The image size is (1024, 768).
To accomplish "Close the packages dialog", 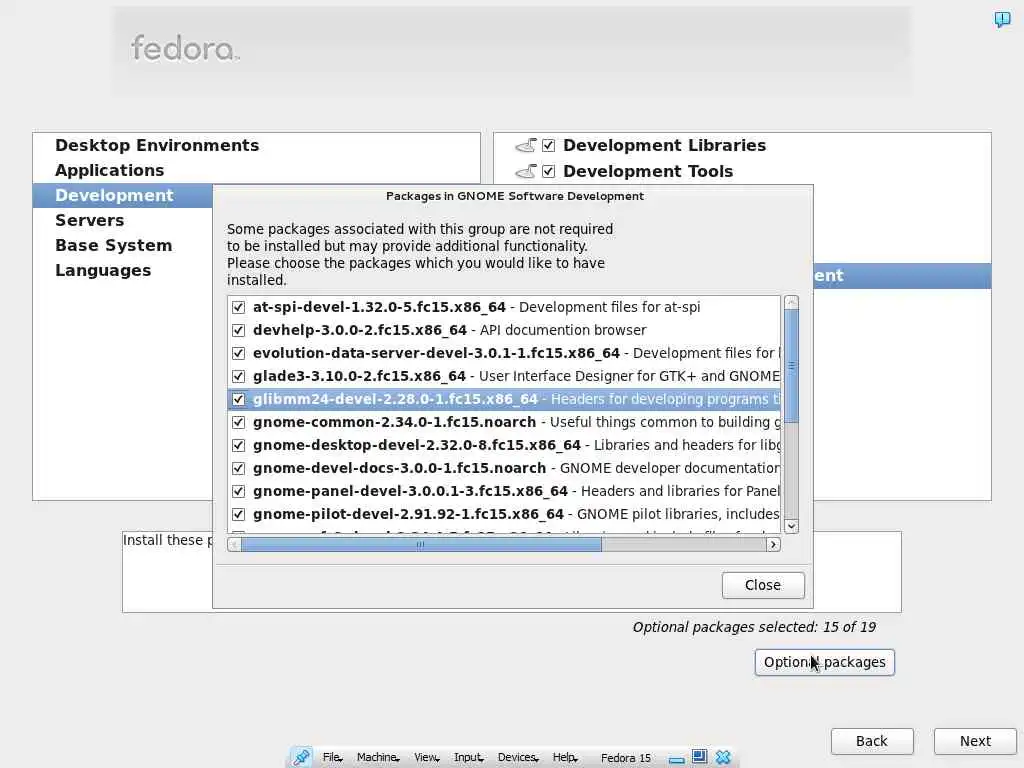I will [x=763, y=585].
